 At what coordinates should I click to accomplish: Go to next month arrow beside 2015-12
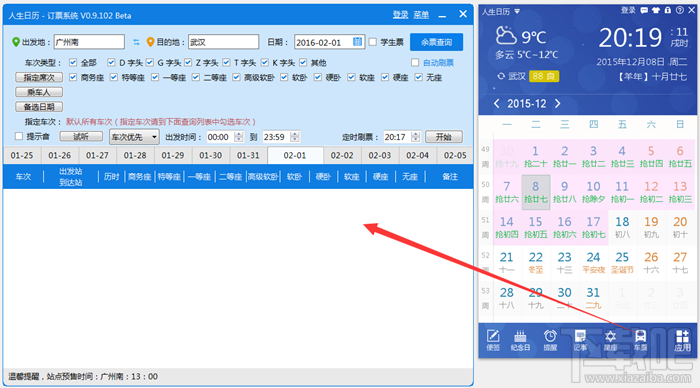click(558, 104)
